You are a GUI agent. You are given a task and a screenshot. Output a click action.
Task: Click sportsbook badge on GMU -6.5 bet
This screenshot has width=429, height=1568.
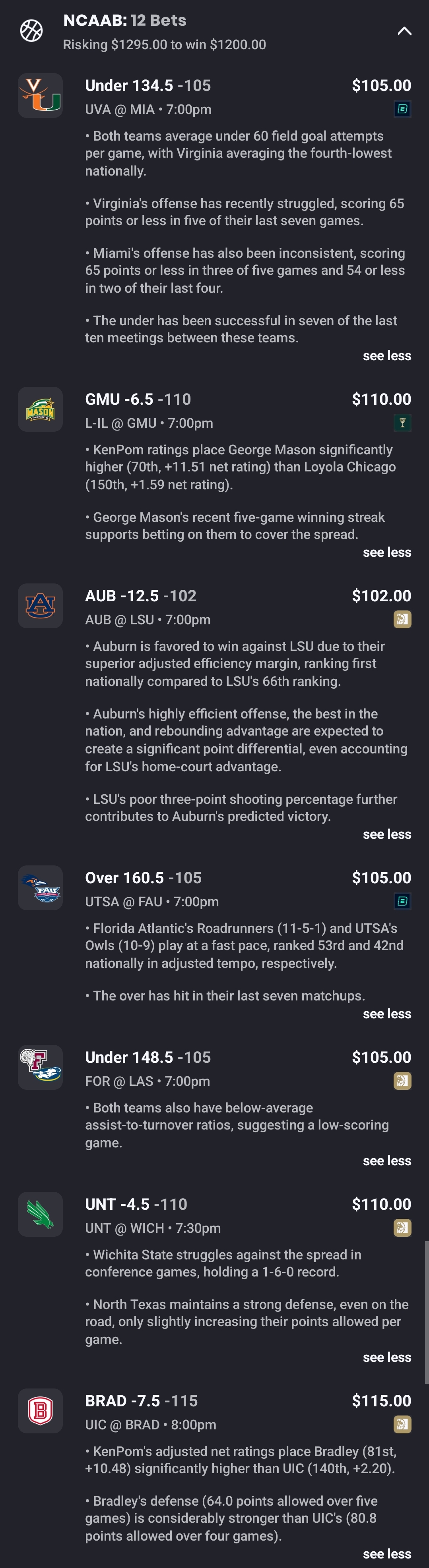coord(402,423)
